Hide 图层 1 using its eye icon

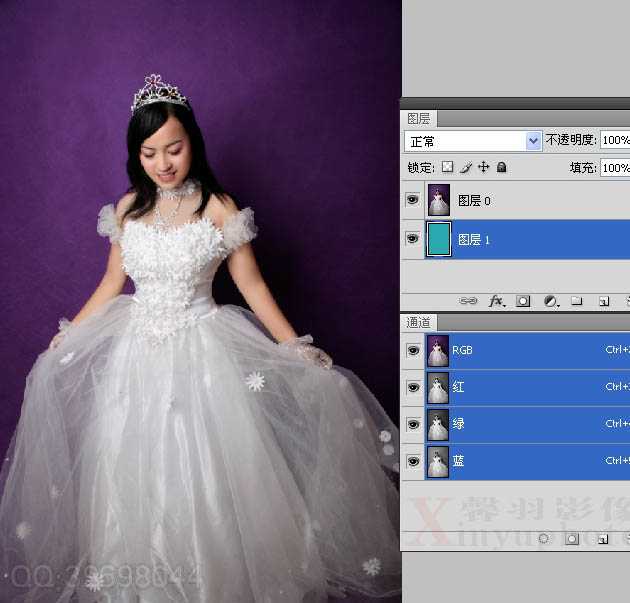412,239
